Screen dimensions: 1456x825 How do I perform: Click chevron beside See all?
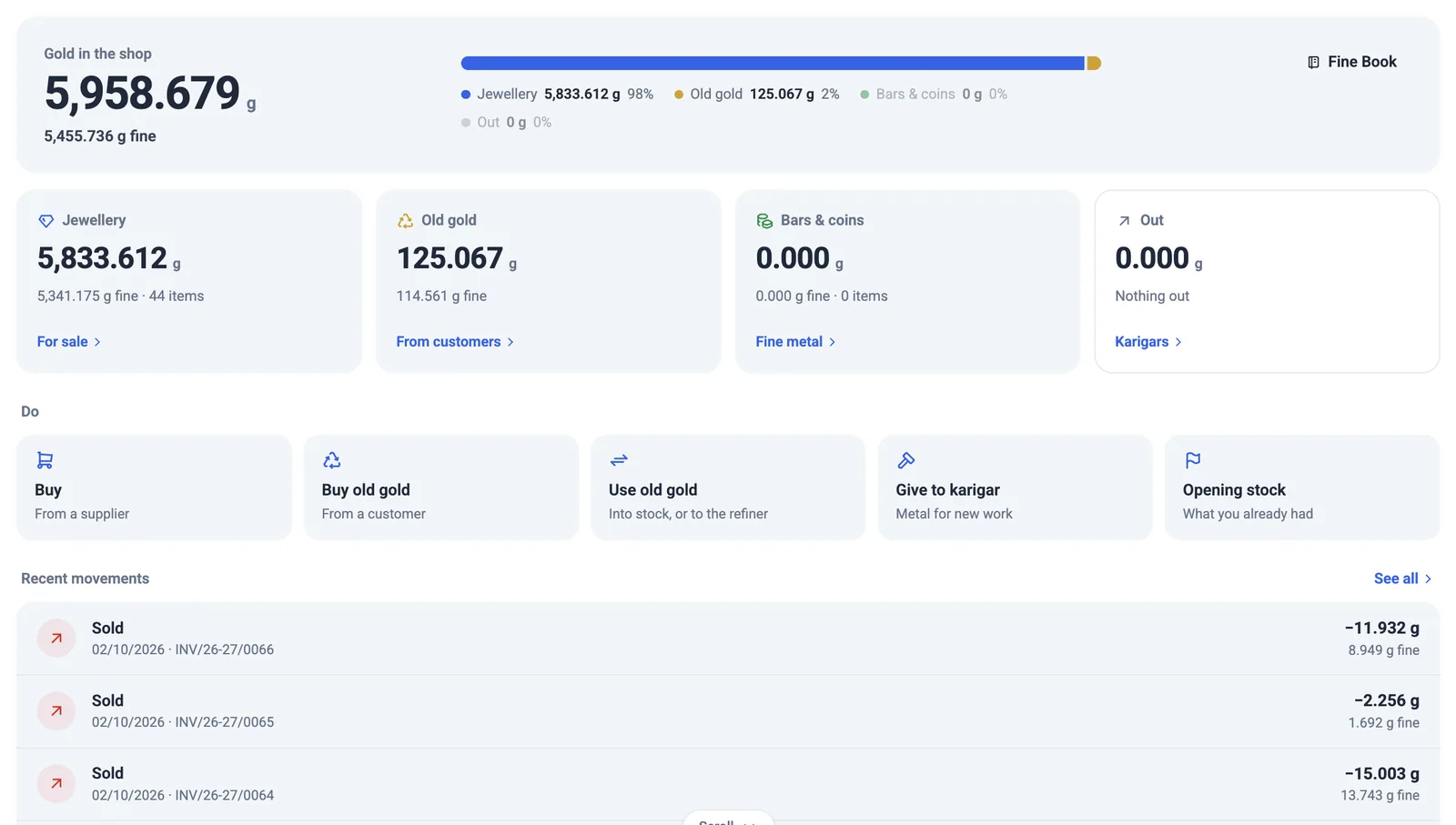pos(1428,579)
